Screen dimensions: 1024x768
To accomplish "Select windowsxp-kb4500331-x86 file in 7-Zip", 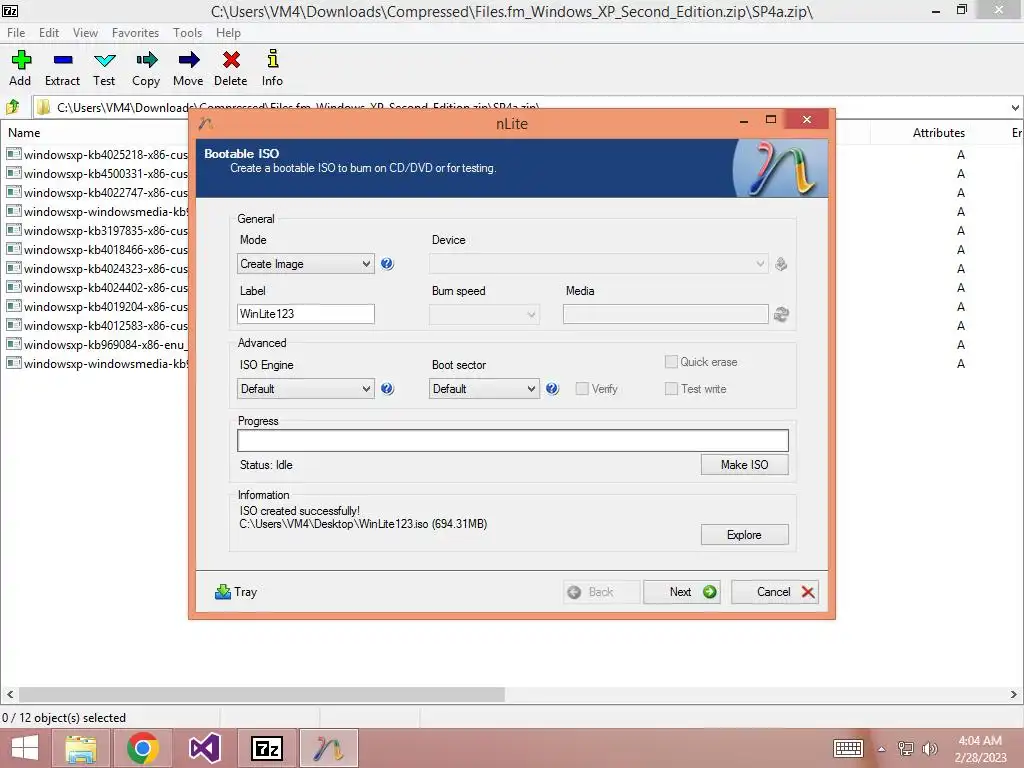I will 97,174.
